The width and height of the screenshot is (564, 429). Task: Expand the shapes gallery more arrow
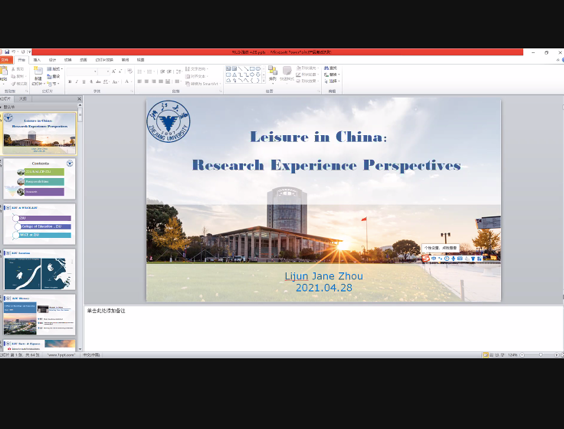(x=264, y=81)
